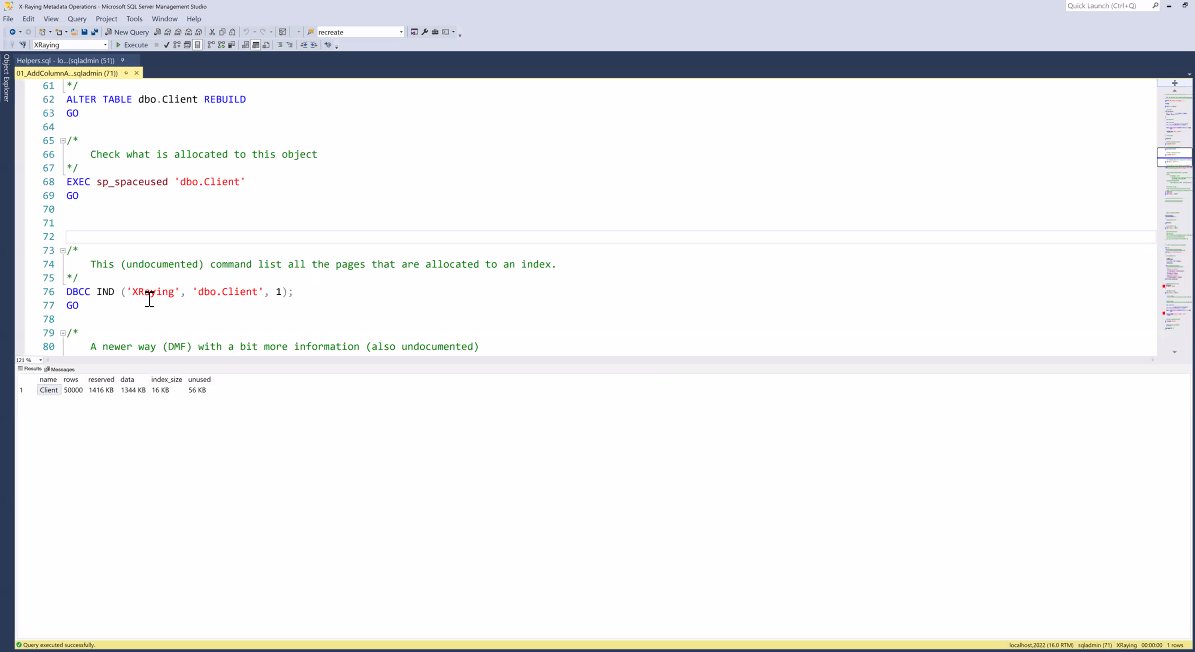Open the XRaying database dropdown
The image size is (1195, 652).
click(x=105, y=45)
